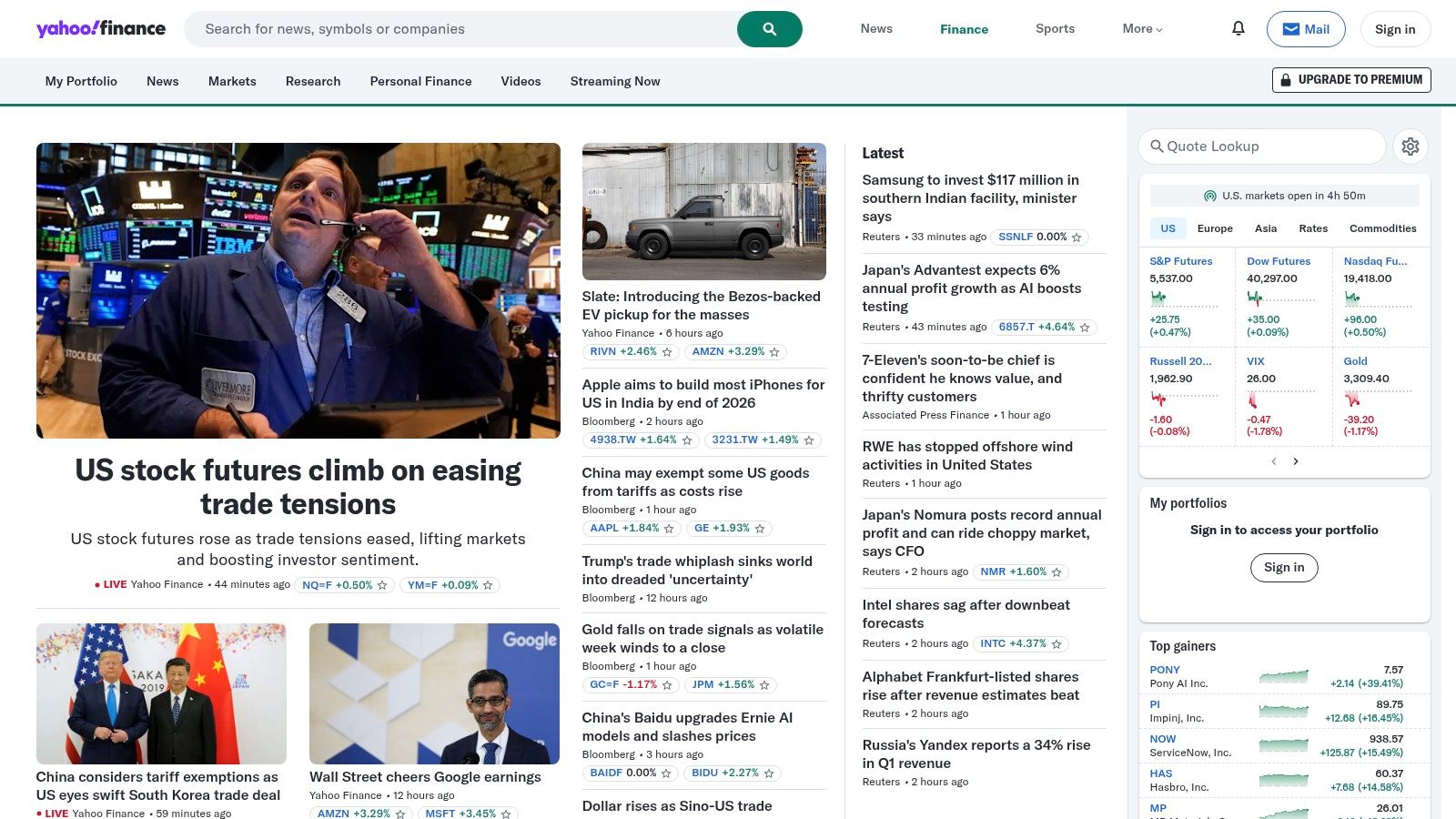Open the Google CEO photo thumbnail

(434, 693)
